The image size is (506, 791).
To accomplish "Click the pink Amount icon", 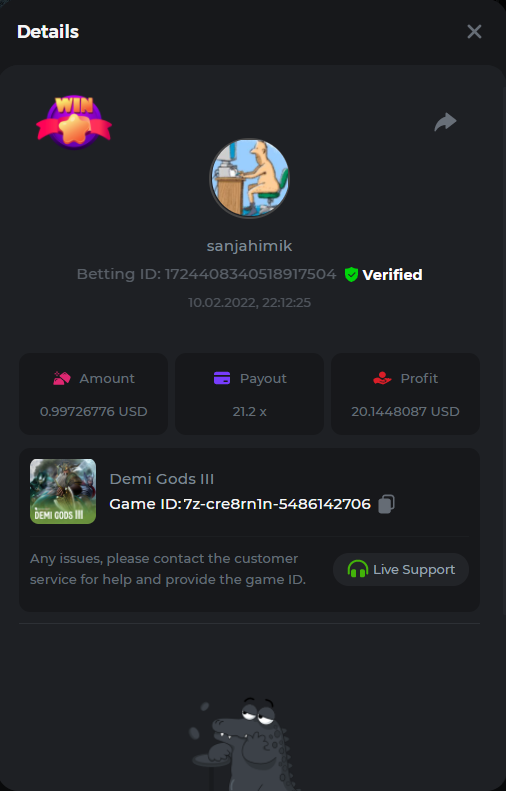I will click(62, 378).
